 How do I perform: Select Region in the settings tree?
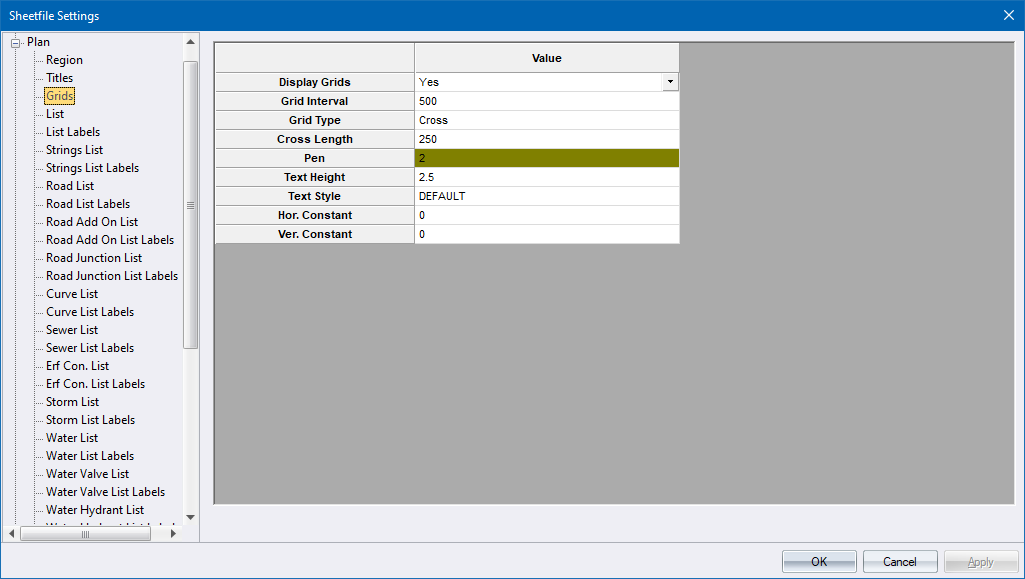click(x=64, y=60)
